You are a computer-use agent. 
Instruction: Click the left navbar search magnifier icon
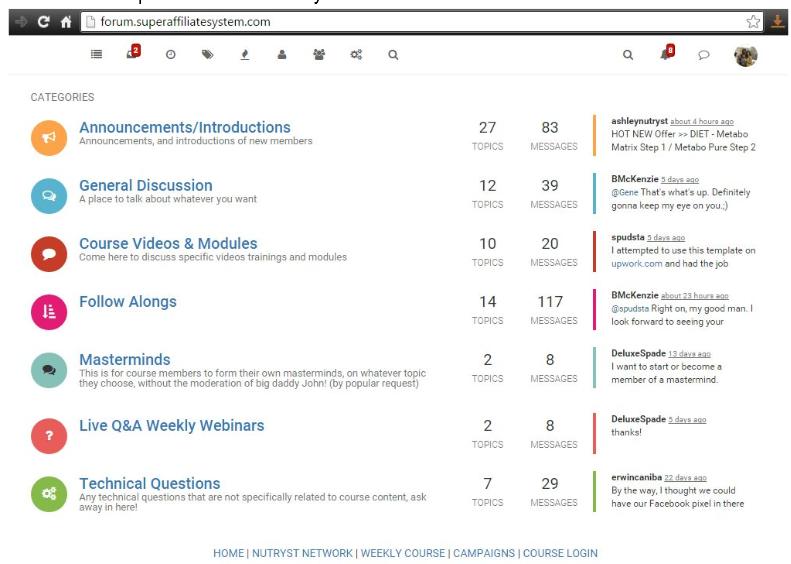click(393, 54)
